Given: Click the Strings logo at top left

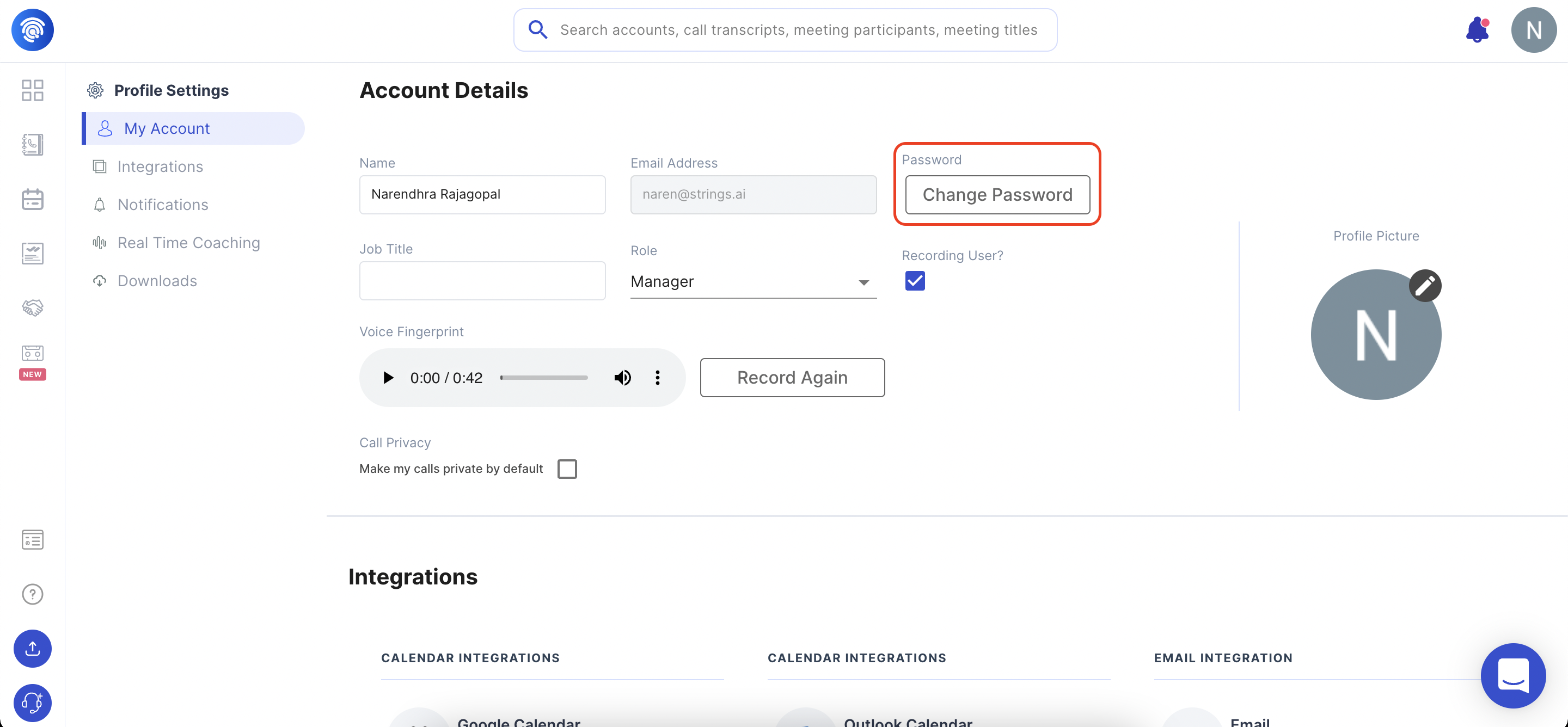Looking at the screenshot, I should coord(32,30).
